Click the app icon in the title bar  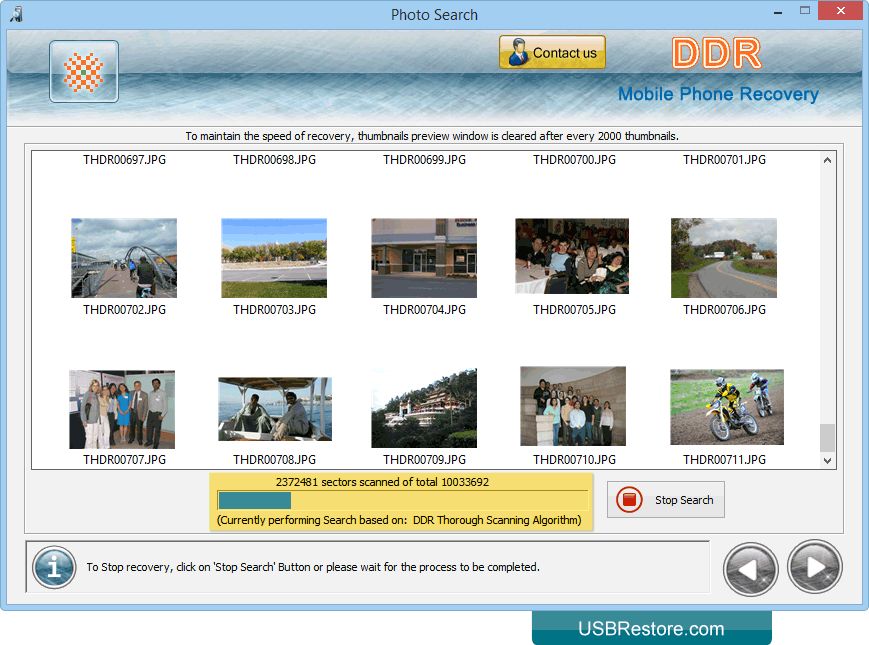click(x=16, y=14)
